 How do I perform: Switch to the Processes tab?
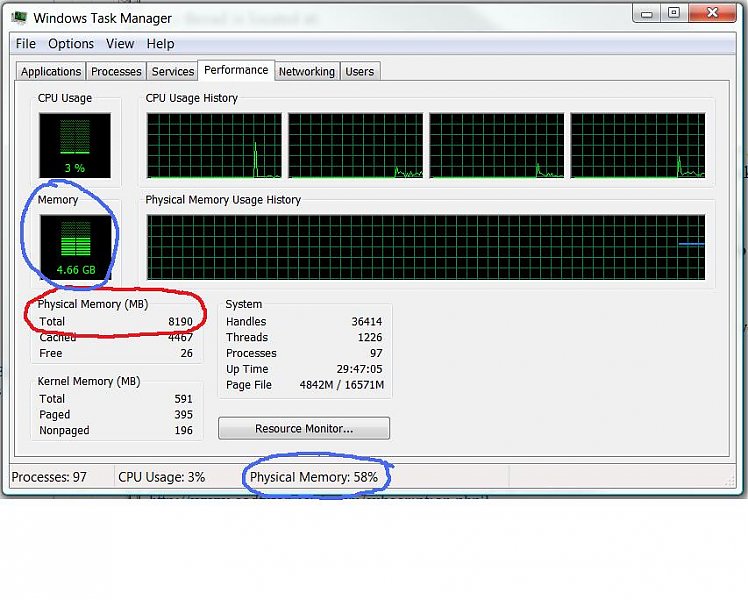[116, 72]
